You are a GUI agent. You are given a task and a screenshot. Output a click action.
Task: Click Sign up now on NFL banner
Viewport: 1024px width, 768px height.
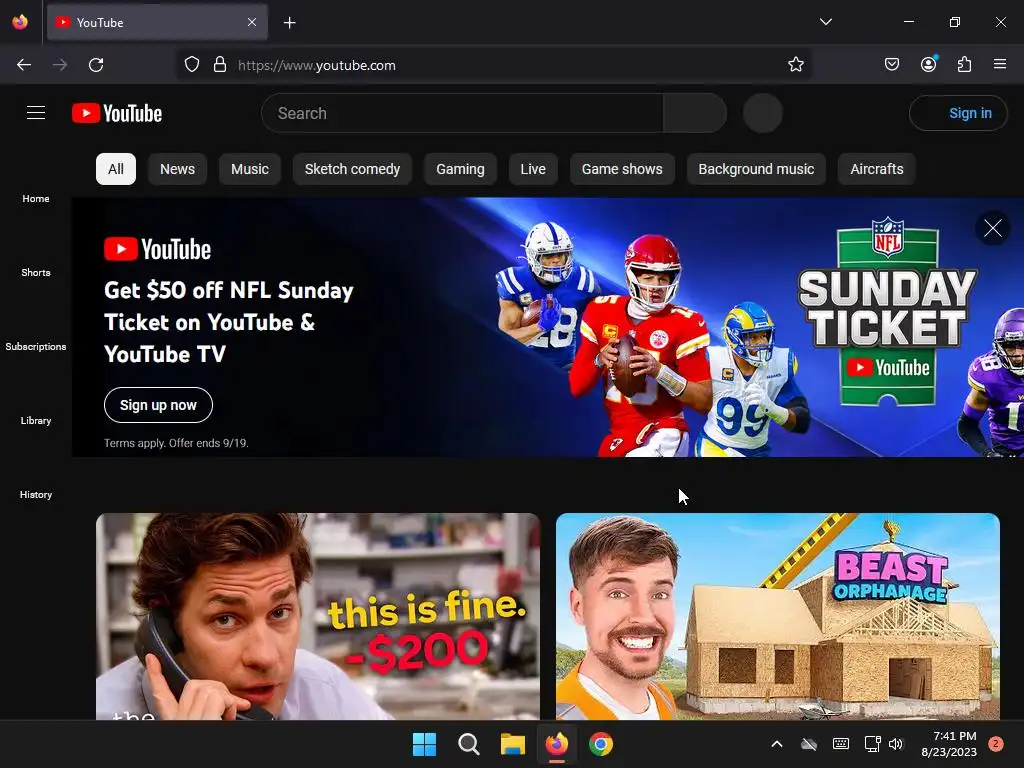(x=158, y=405)
